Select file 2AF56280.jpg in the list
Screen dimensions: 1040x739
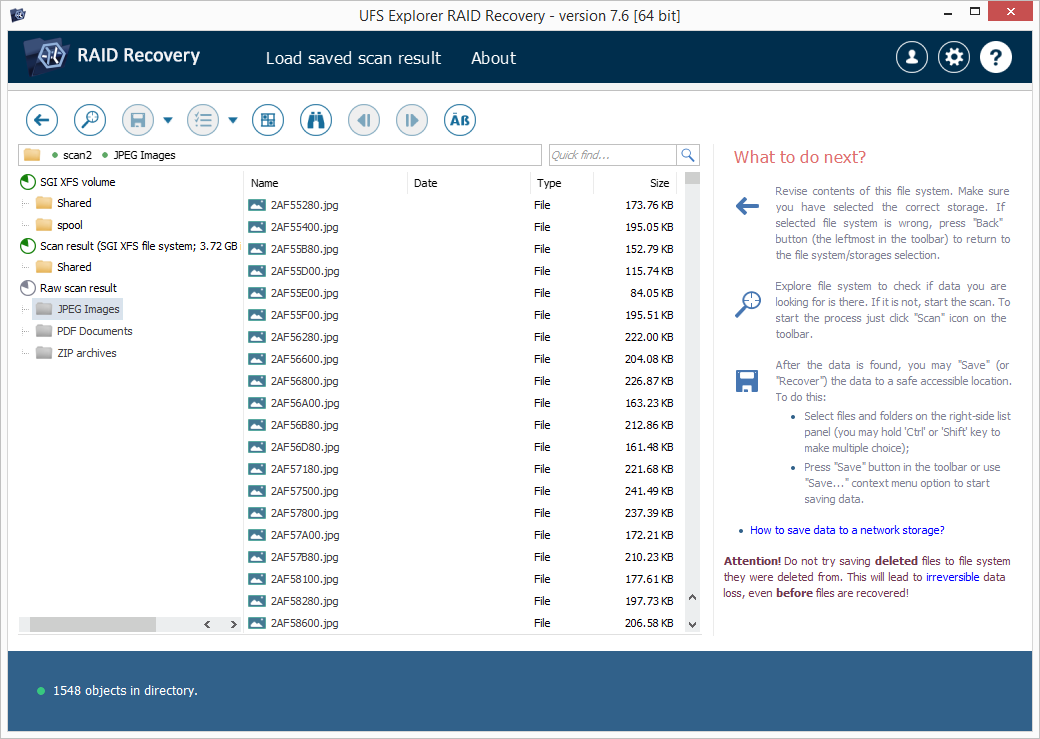click(304, 337)
